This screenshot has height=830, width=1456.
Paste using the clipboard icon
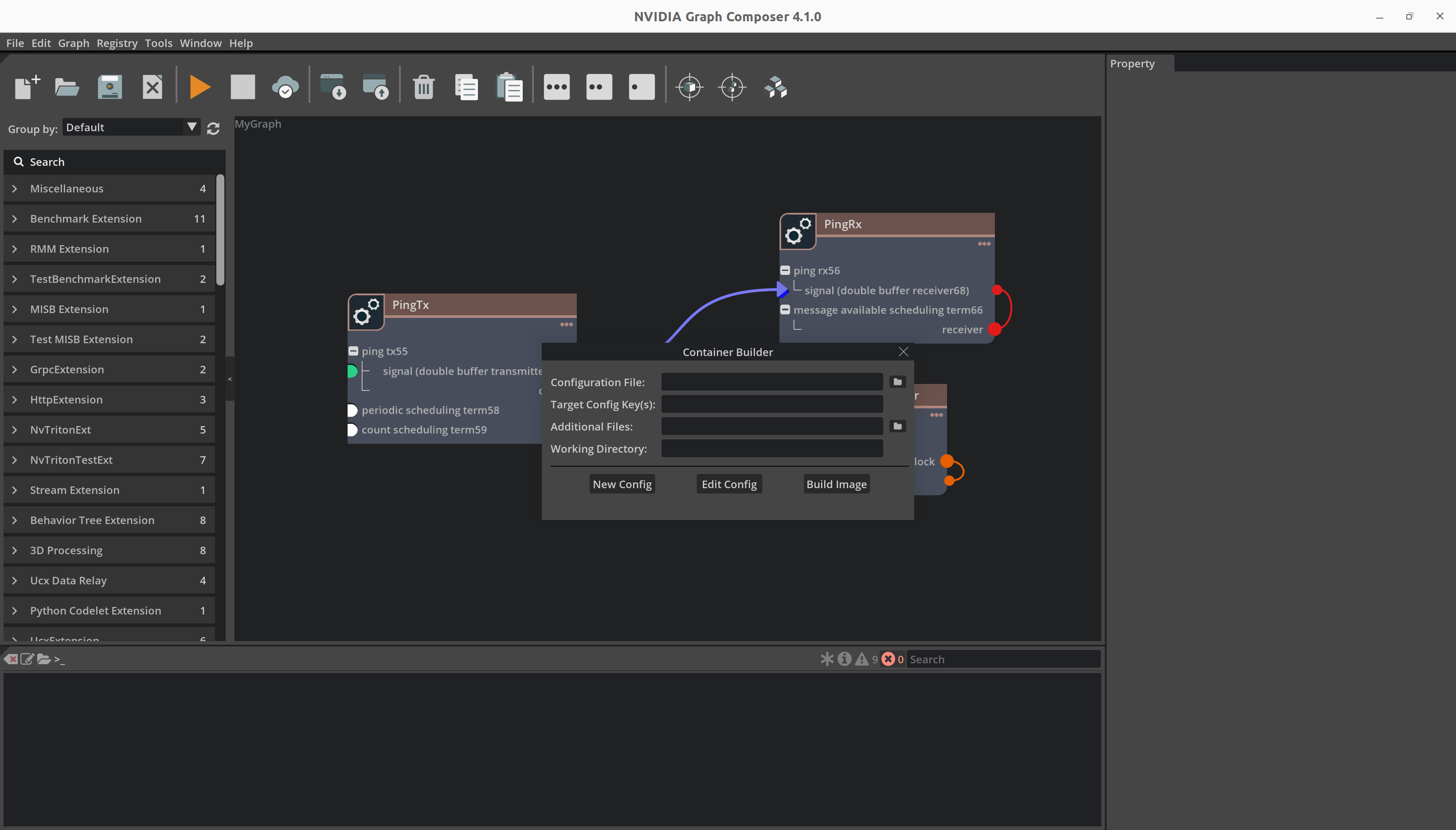[509, 87]
